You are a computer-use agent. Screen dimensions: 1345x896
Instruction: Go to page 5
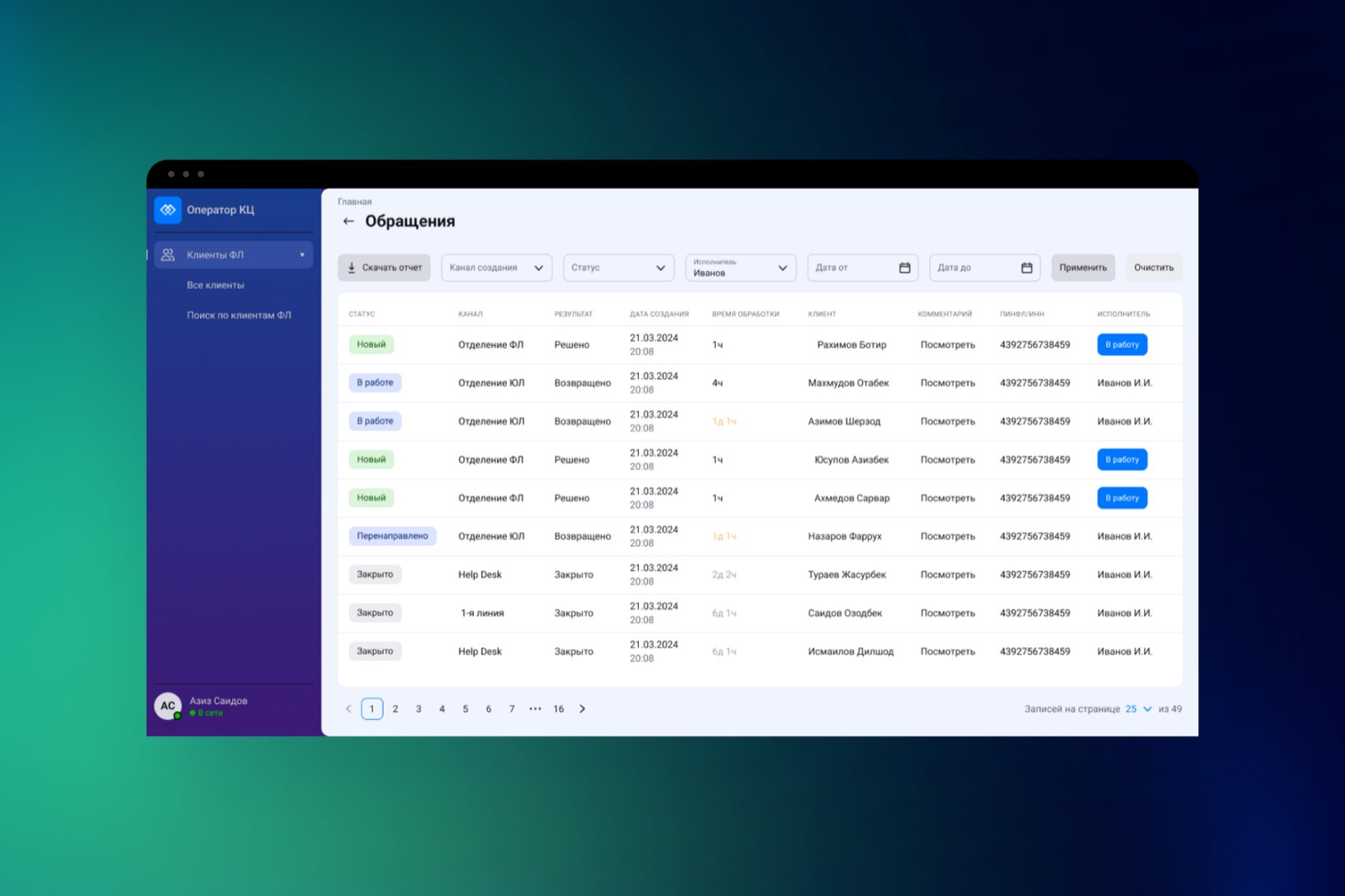tap(465, 709)
